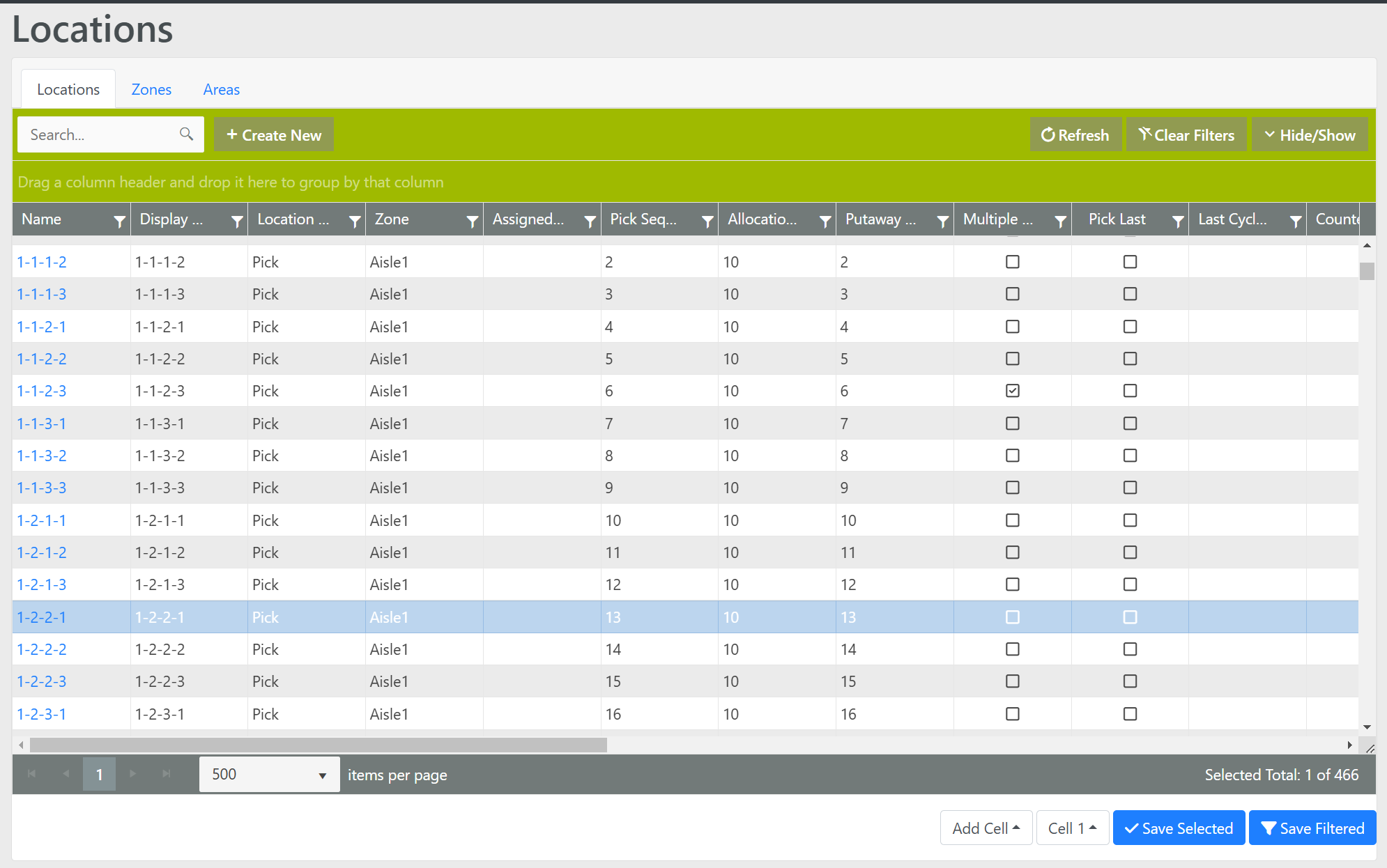Viewport: 1387px width, 868px height.
Task: Open filter for Pick Seq column
Action: pyautogui.click(x=707, y=221)
